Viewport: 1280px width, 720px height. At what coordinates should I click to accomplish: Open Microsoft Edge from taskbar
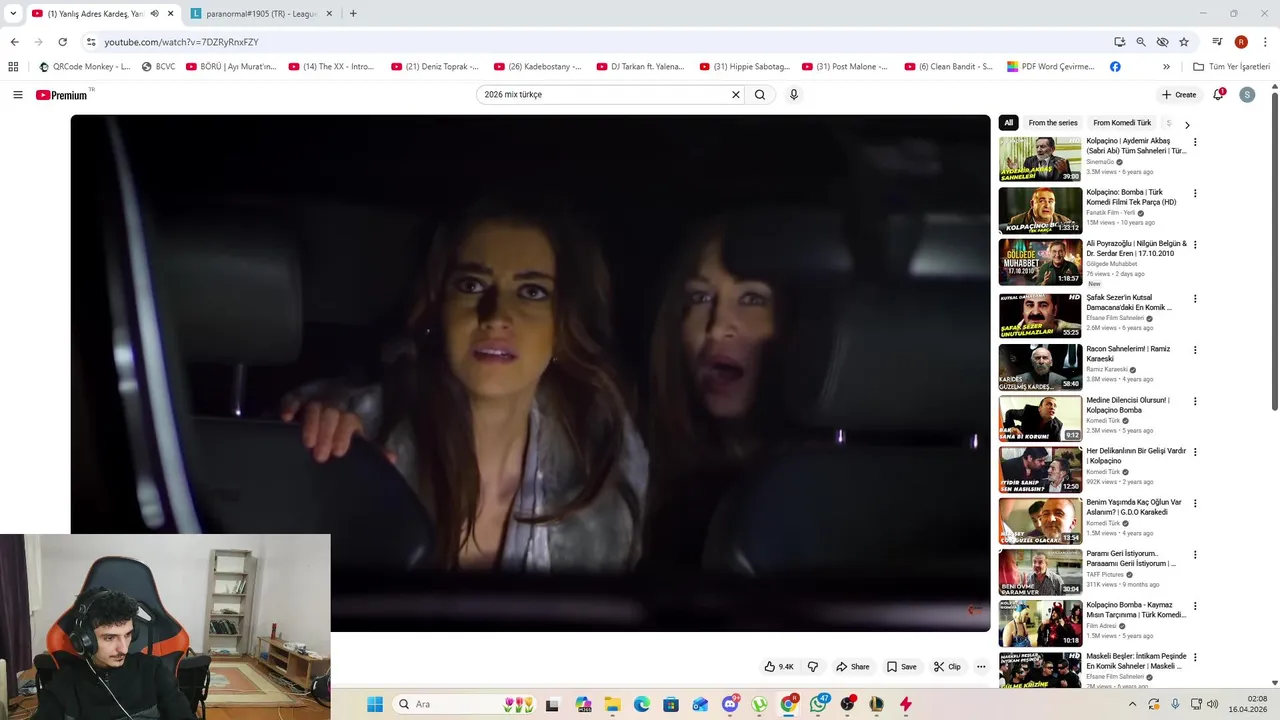coord(641,704)
